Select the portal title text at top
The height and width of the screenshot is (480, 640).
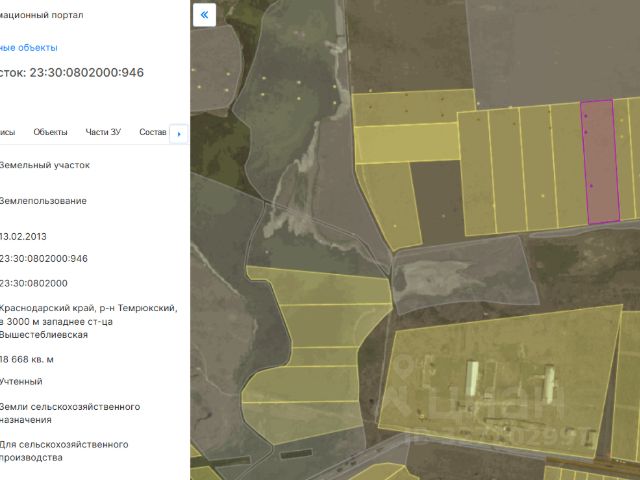coord(42,15)
